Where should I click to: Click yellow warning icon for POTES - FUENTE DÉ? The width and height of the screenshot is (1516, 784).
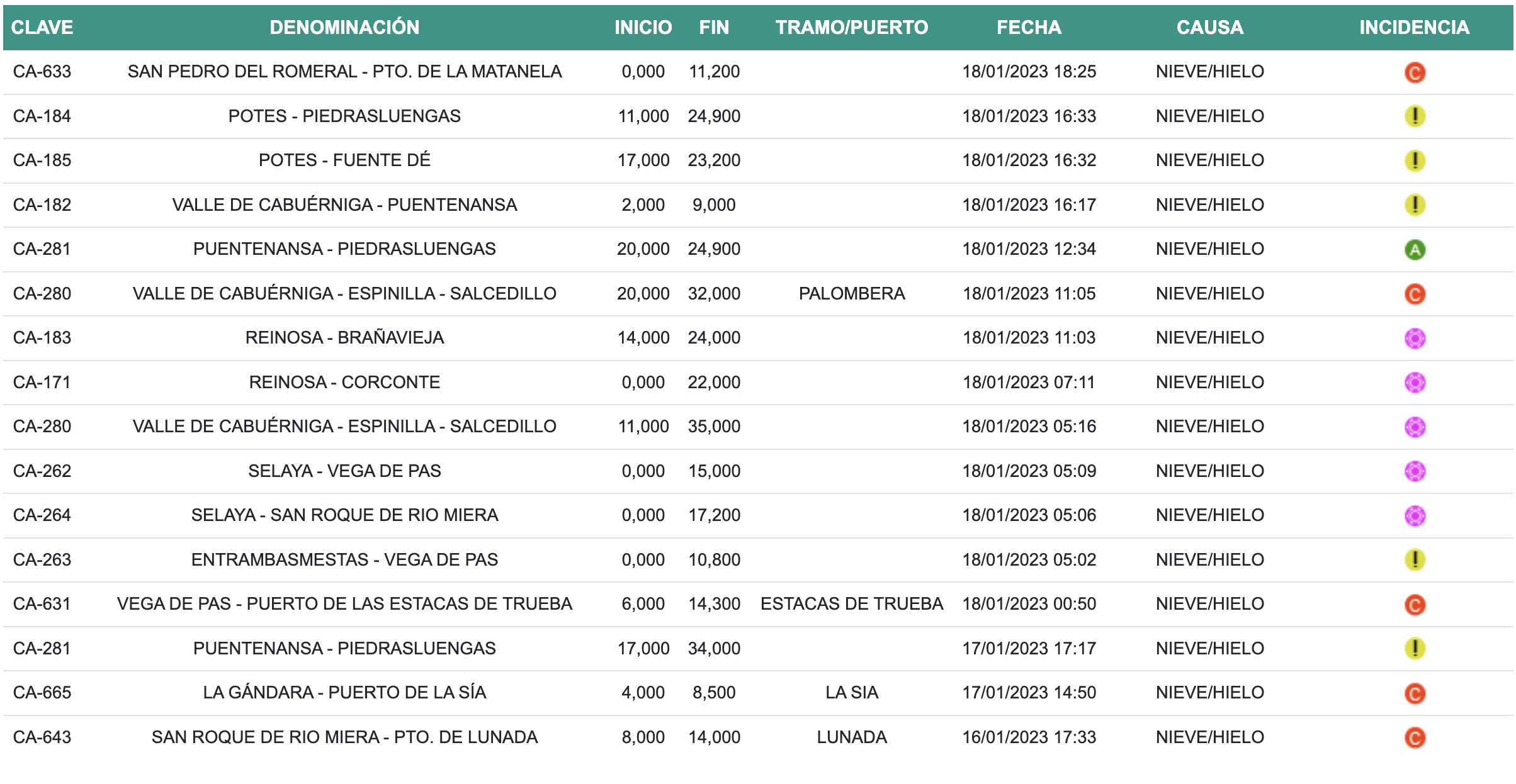point(1414,160)
